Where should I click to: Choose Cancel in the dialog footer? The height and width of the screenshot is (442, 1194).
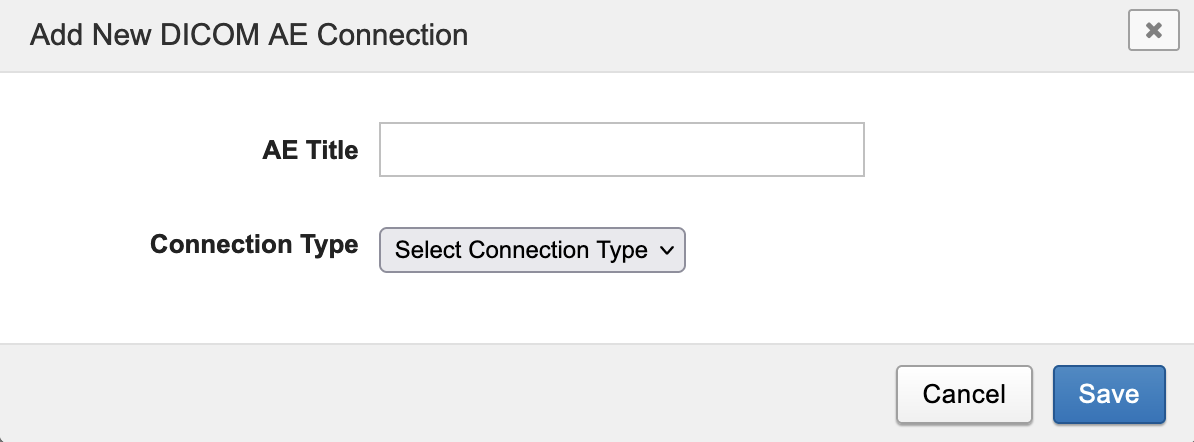(x=964, y=394)
